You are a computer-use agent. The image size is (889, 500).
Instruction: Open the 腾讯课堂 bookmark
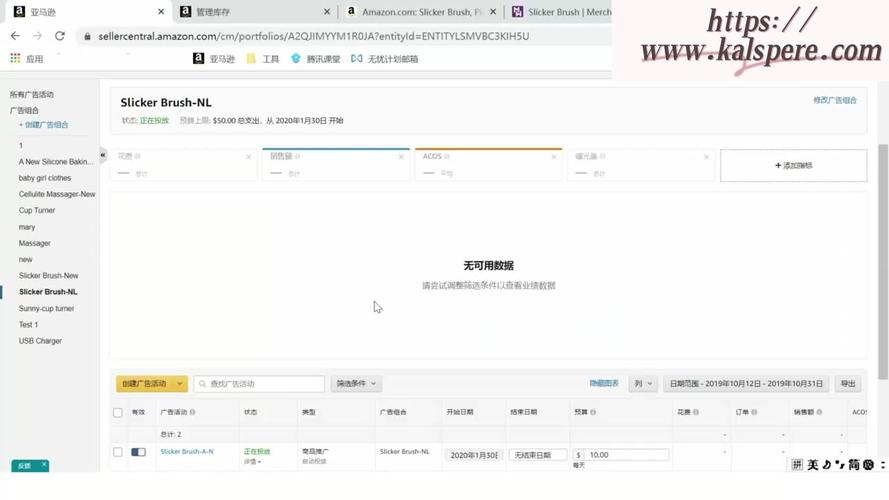pos(315,58)
